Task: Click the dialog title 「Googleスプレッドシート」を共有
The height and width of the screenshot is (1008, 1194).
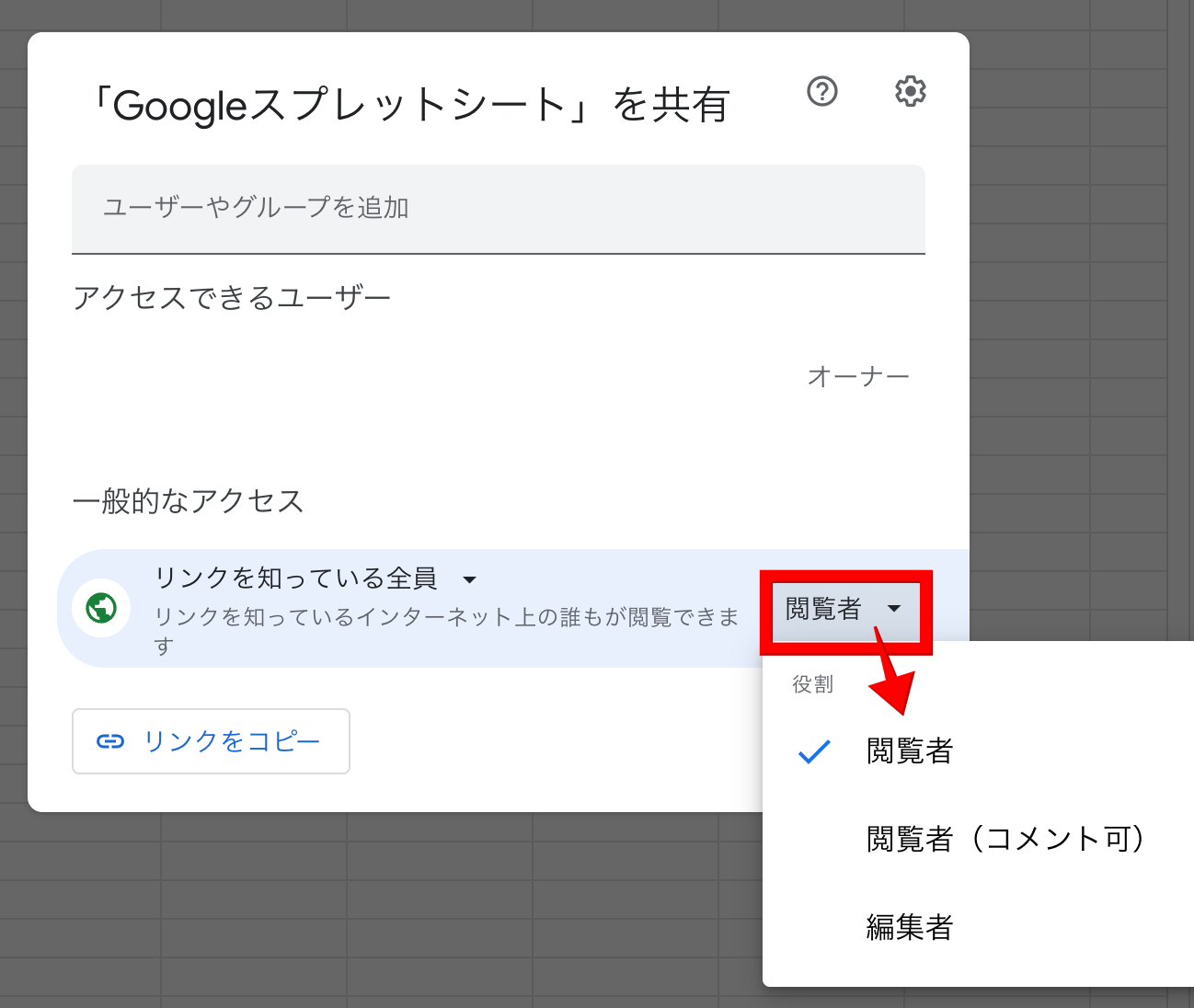Action: pyautogui.click(x=410, y=105)
